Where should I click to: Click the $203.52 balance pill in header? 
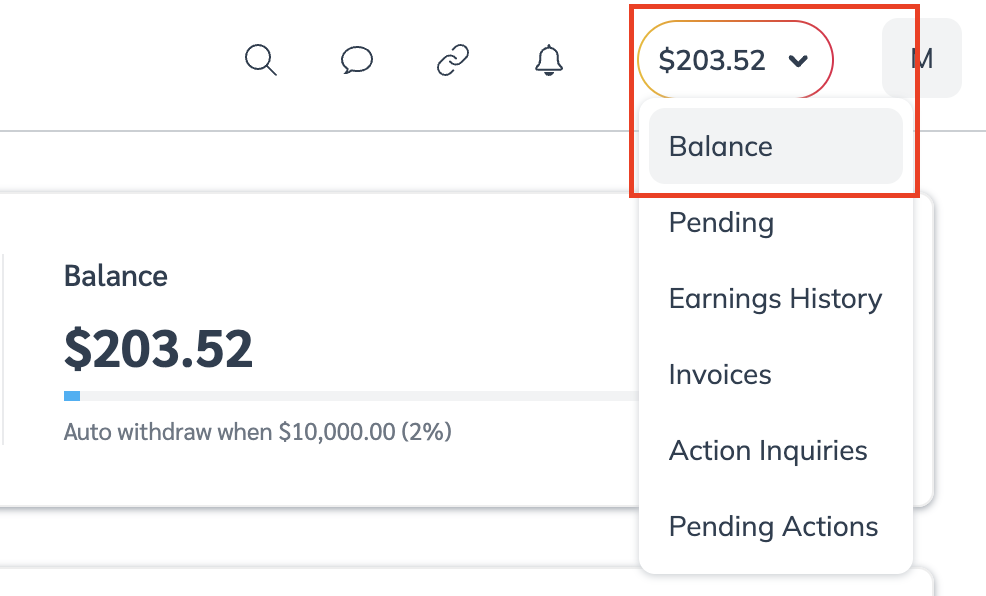coord(712,60)
